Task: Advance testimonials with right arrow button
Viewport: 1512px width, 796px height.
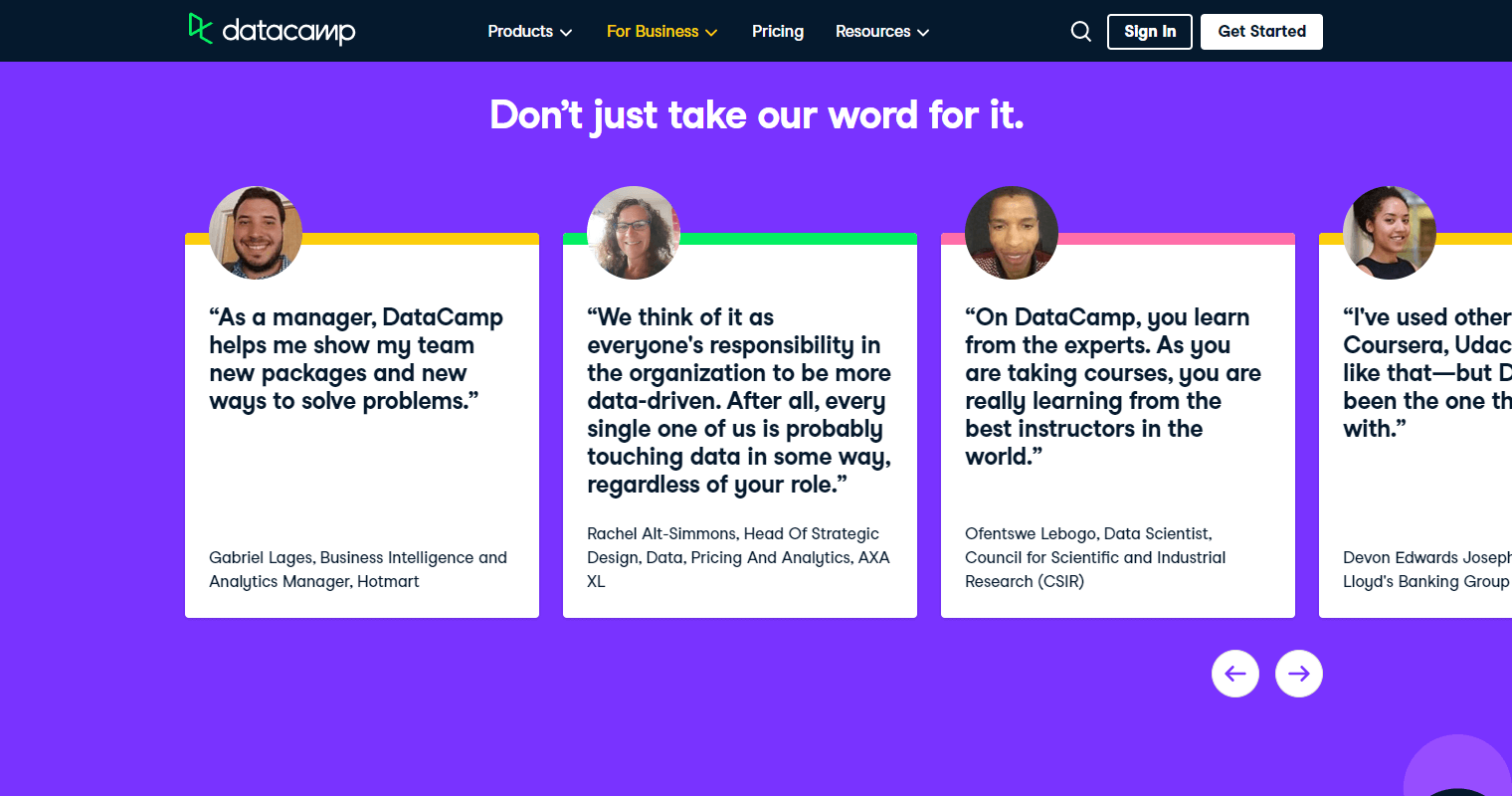Action: (x=1299, y=674)
